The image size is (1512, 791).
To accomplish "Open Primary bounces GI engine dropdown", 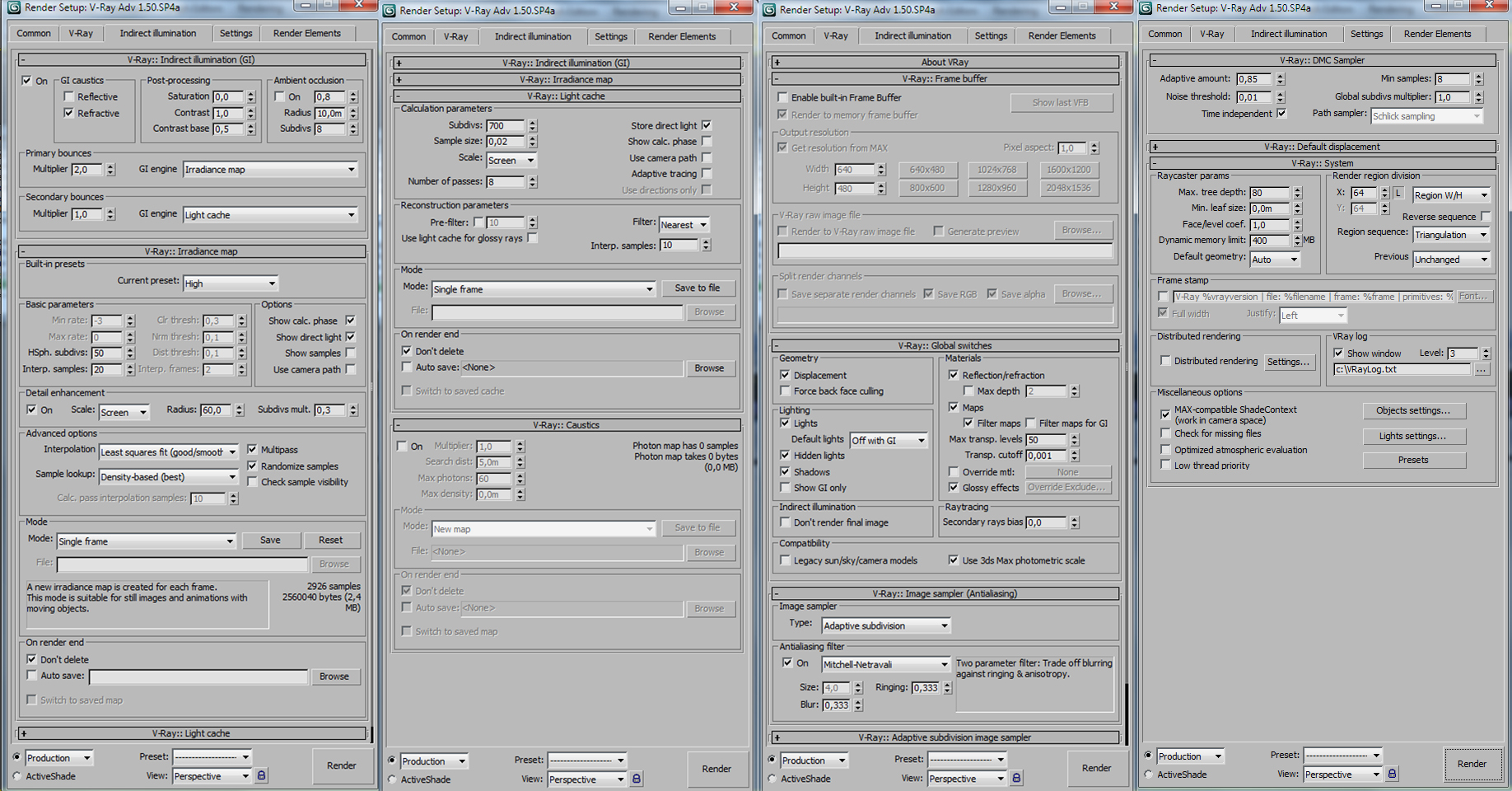I will [x=270, y=170].
